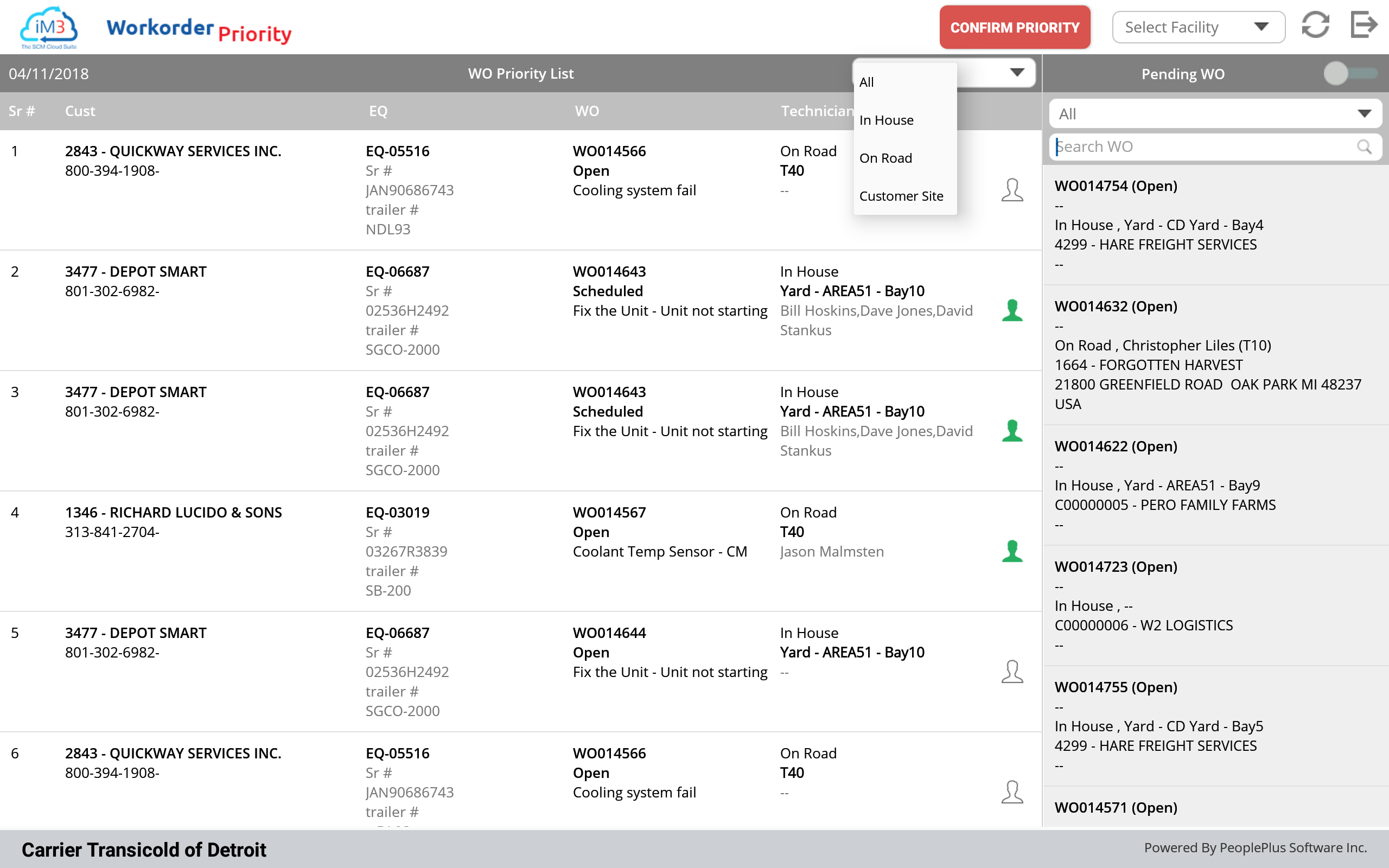Click the 'Technician' column header
The width and height of the screenshot is (1389, 868).
(817, 111)
